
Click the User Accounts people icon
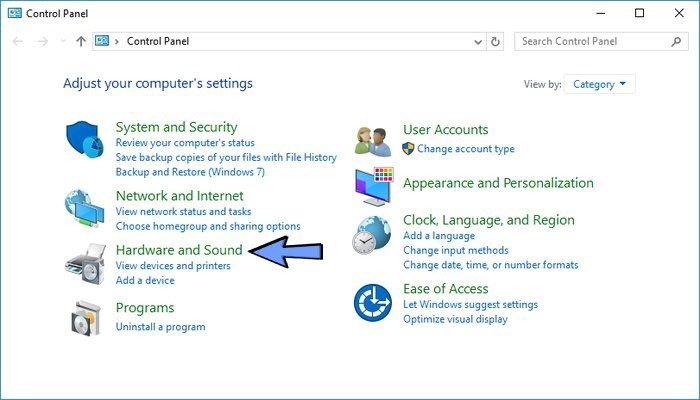tap(374, 140)
